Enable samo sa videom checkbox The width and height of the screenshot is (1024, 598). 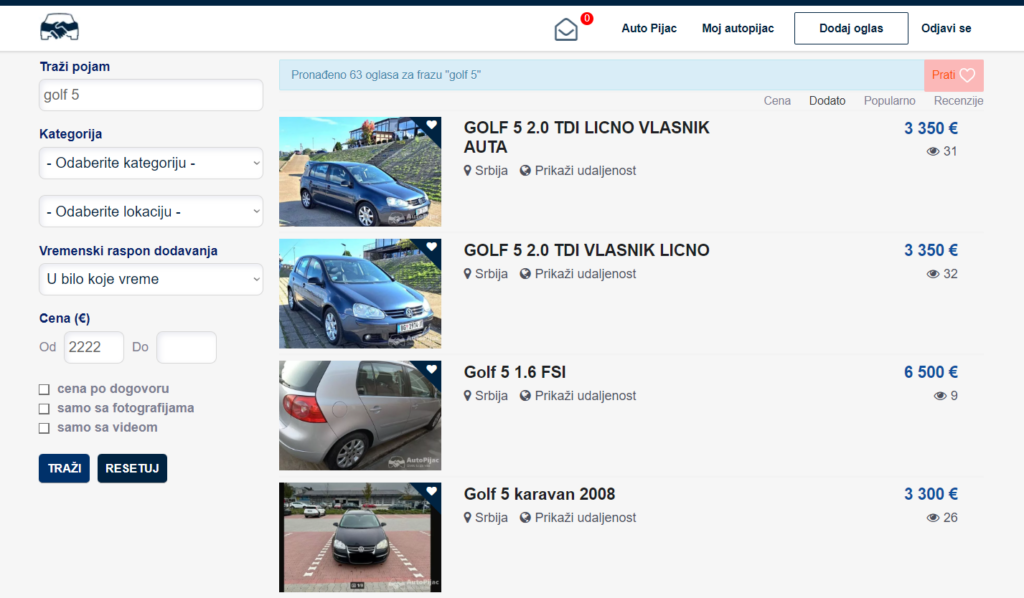click(44, 428)
